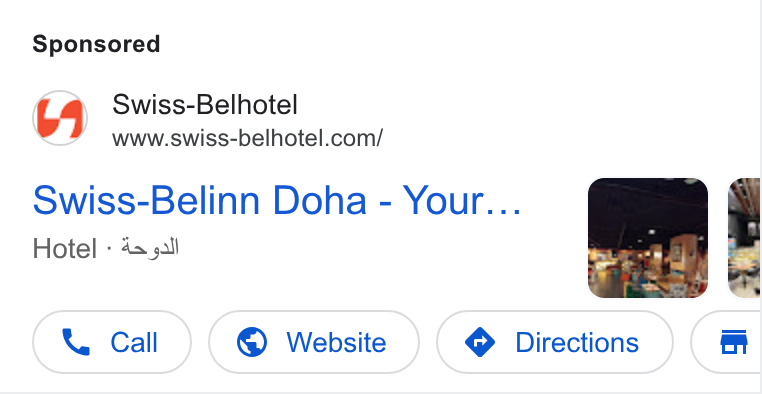Click the storefront icon at right edge

click(734, 342)
